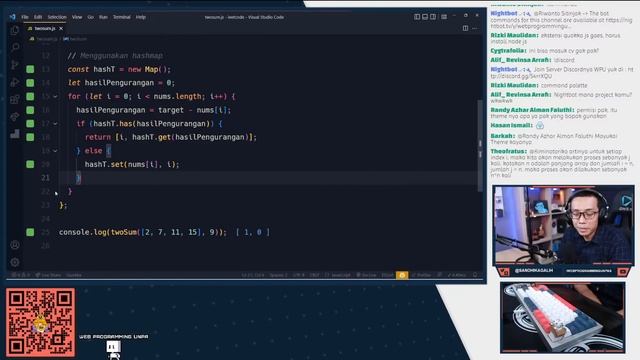This screenshot has width=640, height=360.
Task: Click 'let hasilPengurangan = 0;' code line
Action: point(121,83)
